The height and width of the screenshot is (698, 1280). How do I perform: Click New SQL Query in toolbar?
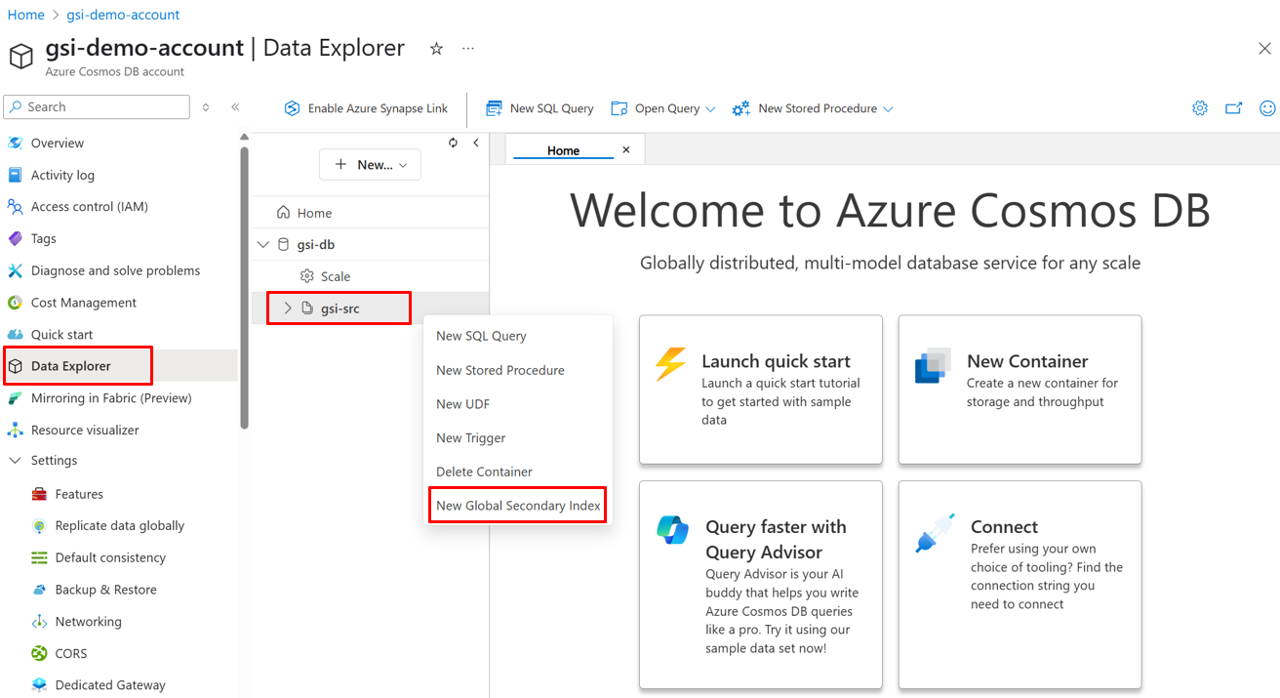(540, 108)
